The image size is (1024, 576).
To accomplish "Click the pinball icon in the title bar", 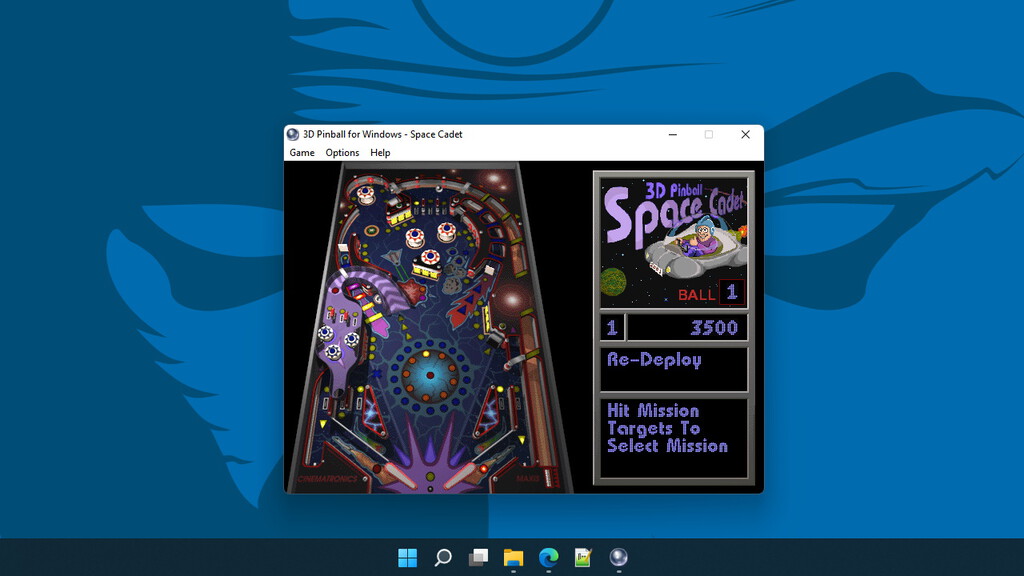I will click(293, 134).
